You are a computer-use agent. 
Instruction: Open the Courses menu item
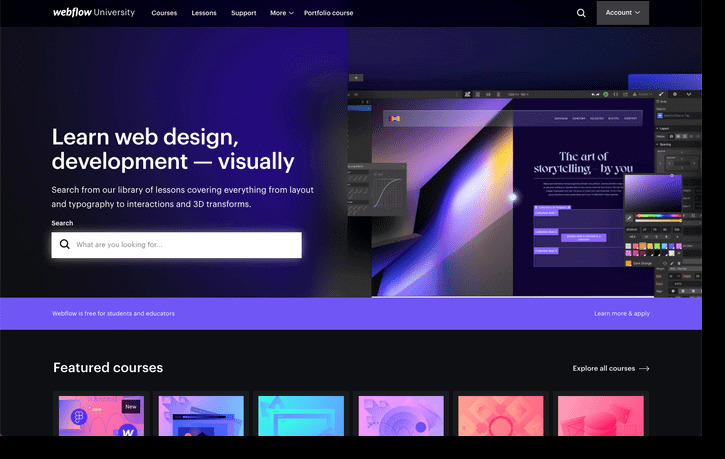point(164,13)
